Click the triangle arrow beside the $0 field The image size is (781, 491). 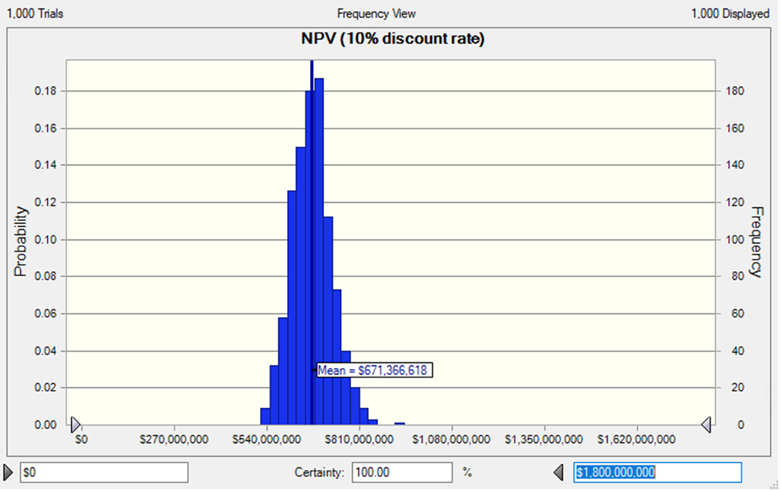10,471
